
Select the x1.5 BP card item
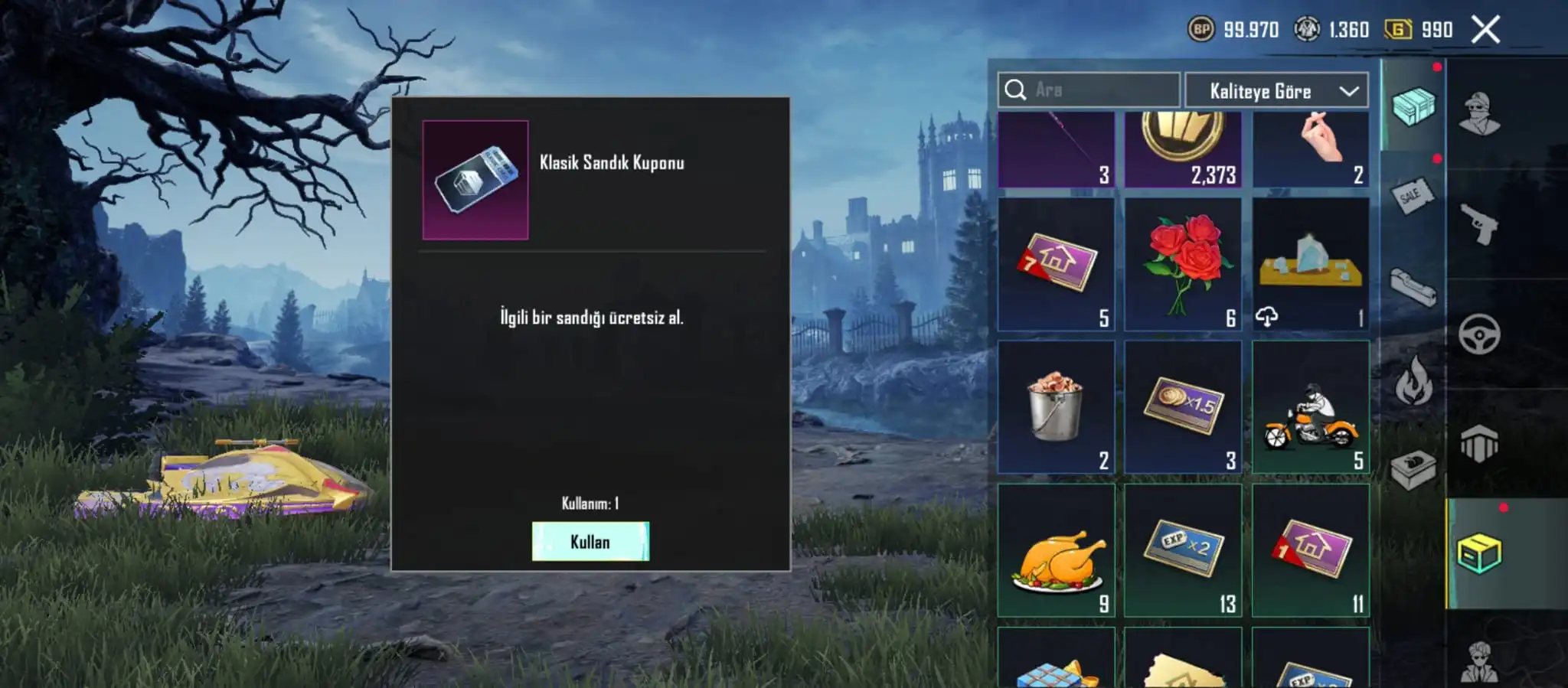click(1183, 407)
